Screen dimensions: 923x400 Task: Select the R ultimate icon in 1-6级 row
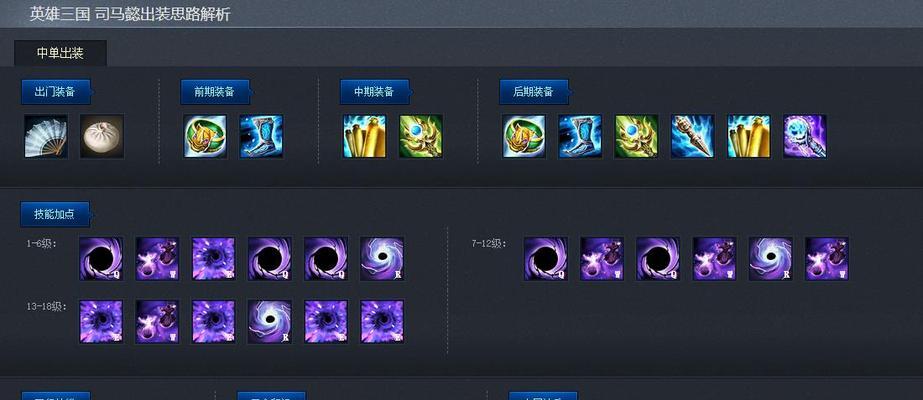pyautogui.click(x=382, y=259)
